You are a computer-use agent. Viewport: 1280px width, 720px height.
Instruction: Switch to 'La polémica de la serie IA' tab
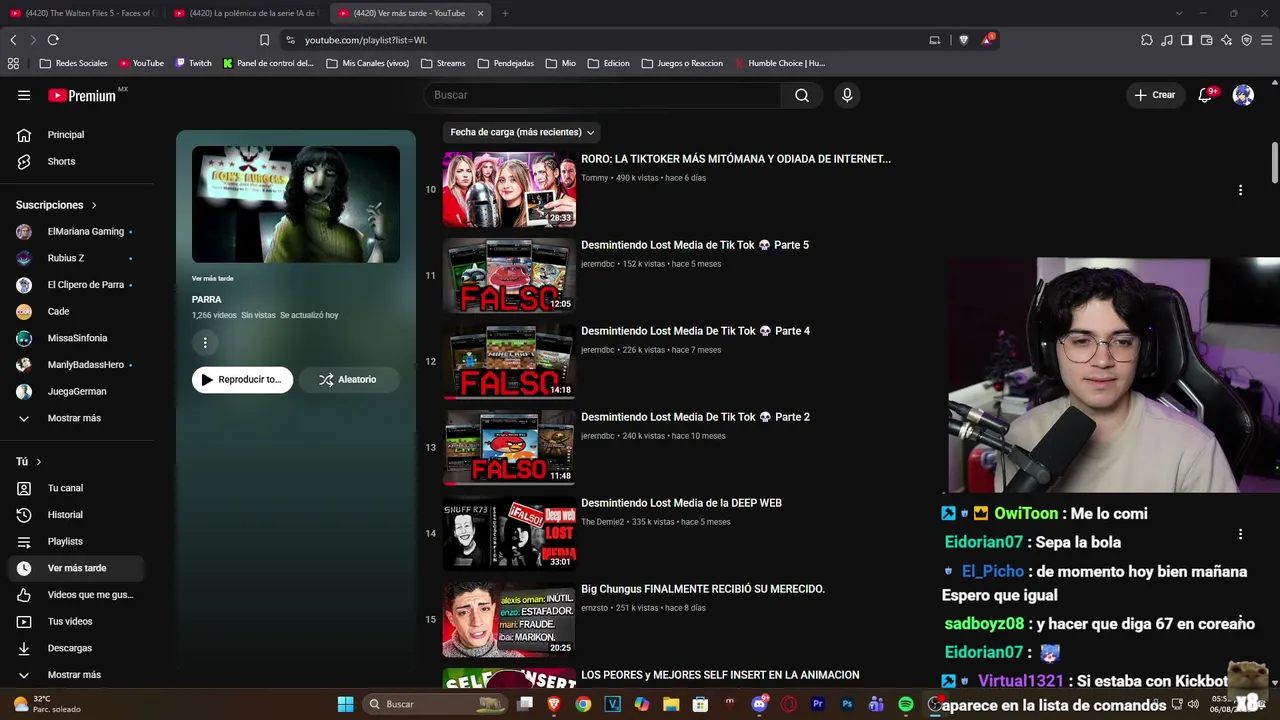[x=246, y=13]
